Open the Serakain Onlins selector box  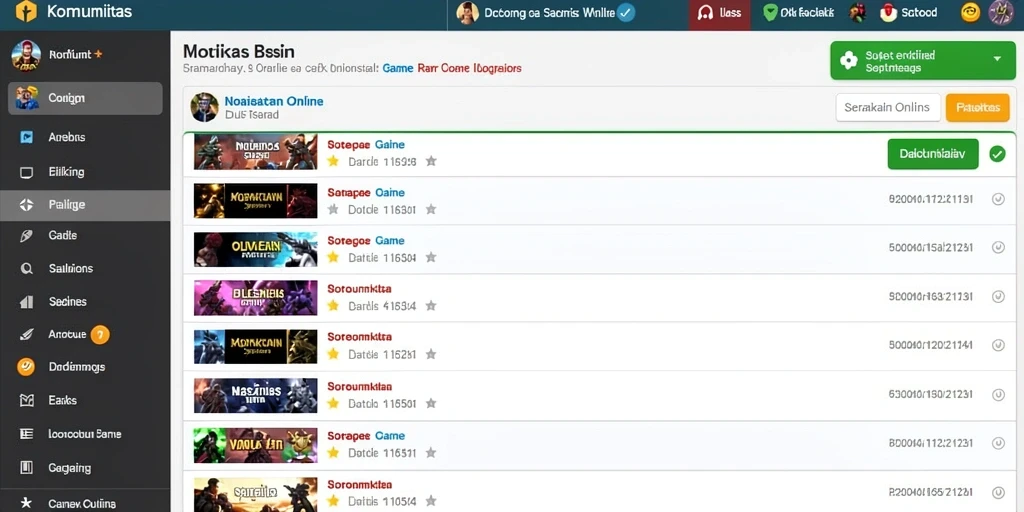click(x=888, y=108)
